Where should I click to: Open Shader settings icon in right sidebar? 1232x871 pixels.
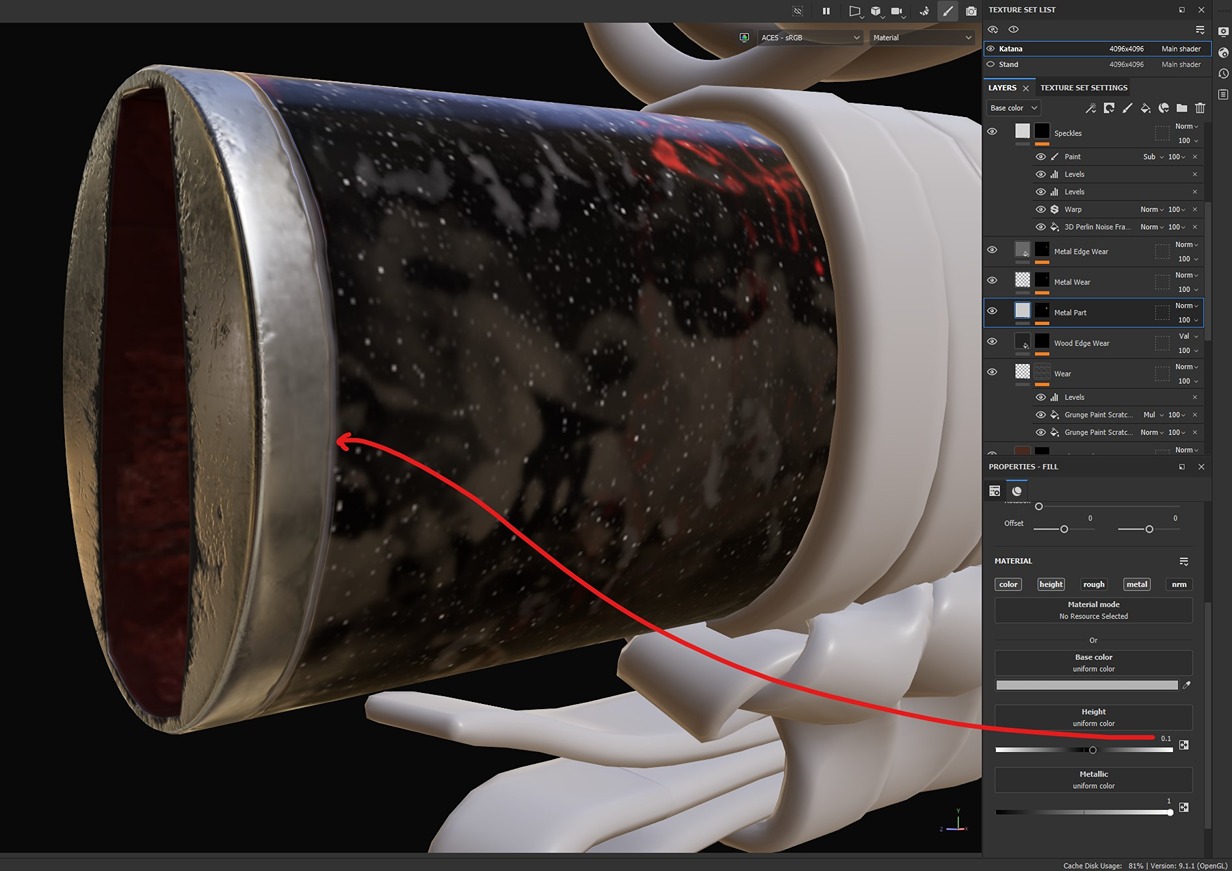click(x=1223, y=52)
